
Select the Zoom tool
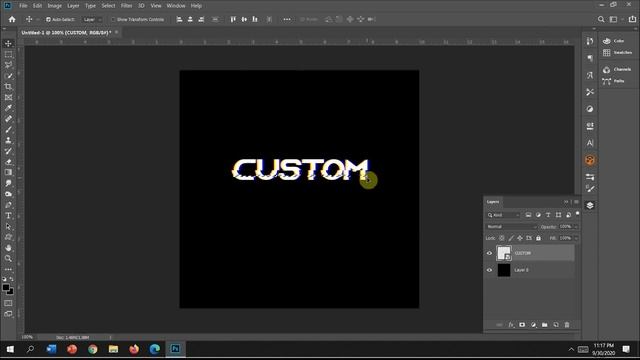click(8, 258)
